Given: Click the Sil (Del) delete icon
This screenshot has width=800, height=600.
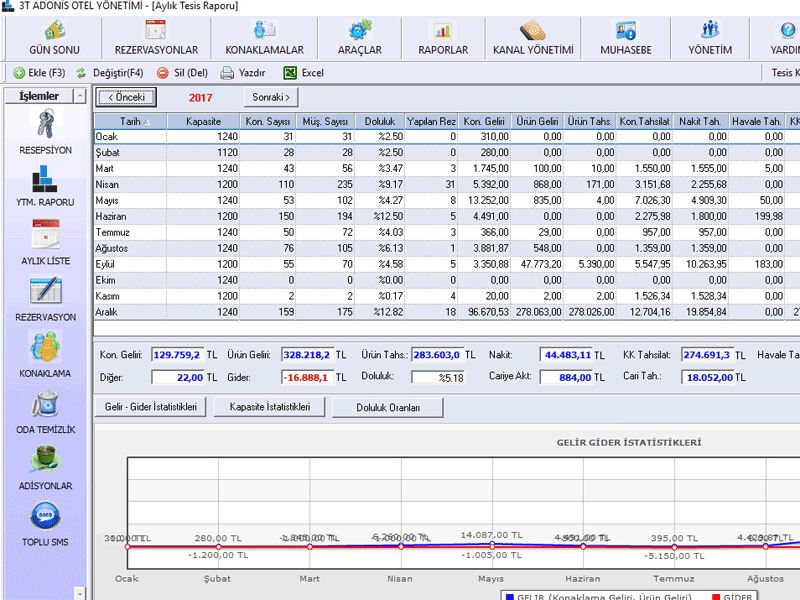Looking at the screenshot, I should (163, 73).
